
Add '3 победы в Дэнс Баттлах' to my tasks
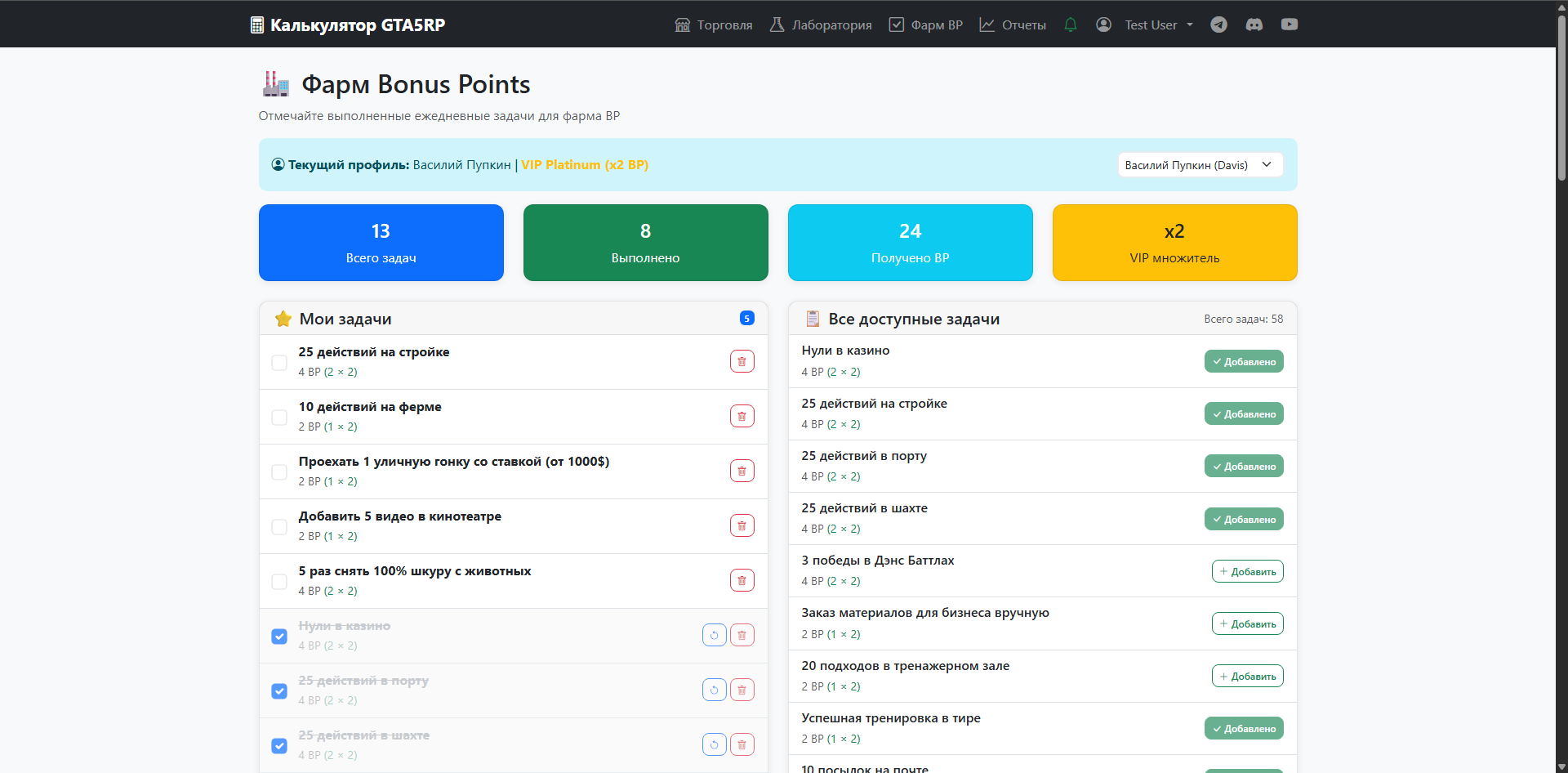(1247, 571)
